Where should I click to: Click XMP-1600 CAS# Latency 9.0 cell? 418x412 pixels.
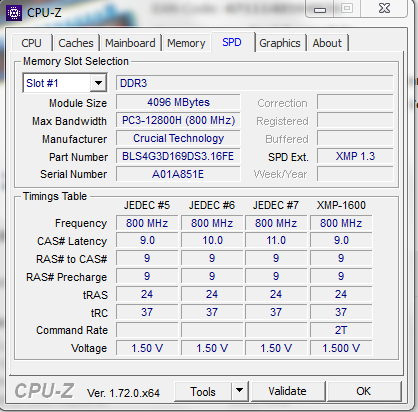click(341, 241)
